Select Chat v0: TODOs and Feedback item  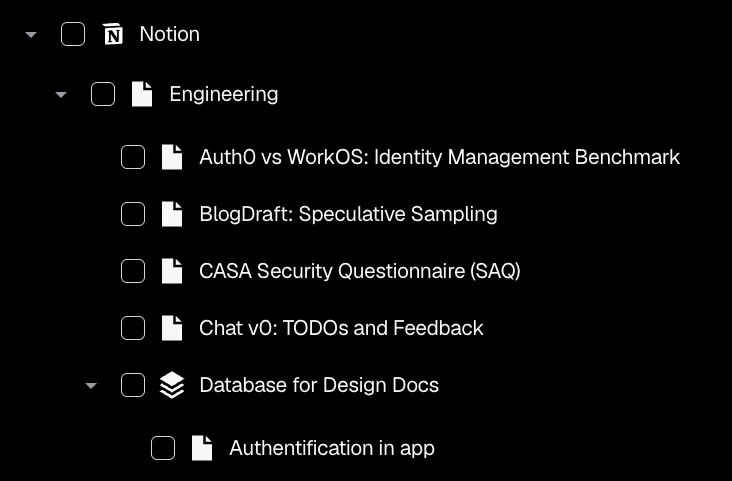click(341, 328)
